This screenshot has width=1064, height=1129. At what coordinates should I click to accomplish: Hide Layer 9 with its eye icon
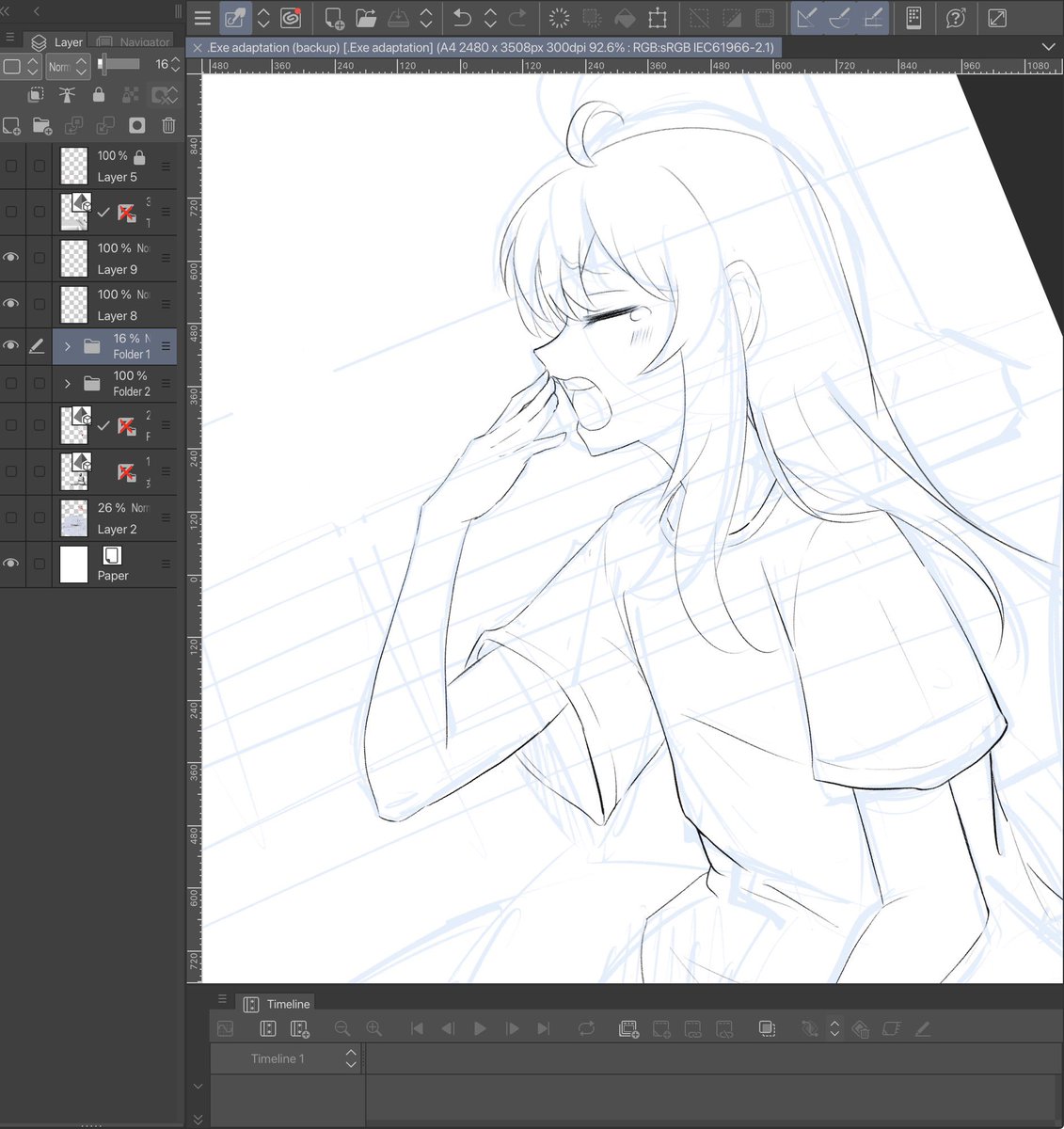[11, 258]
